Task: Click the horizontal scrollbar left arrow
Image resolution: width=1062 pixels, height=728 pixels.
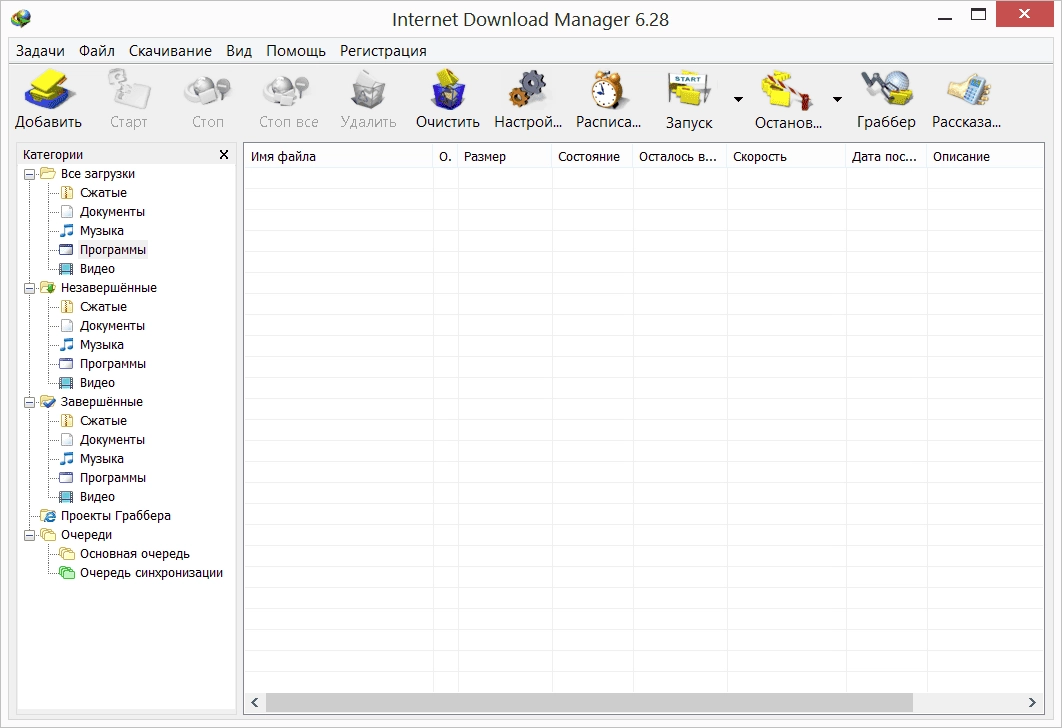Action: [x=255, y=702]
